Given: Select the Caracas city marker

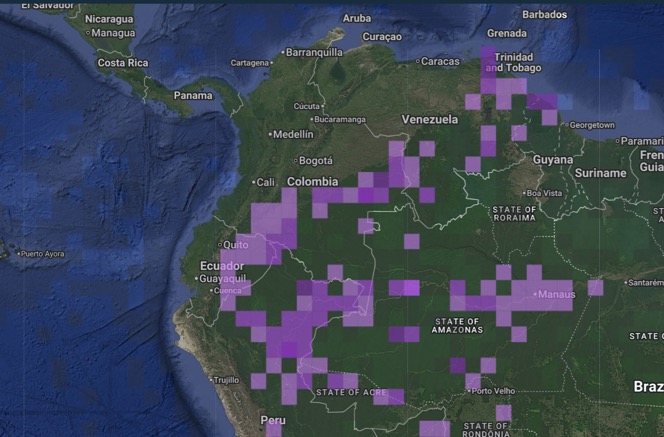Looking at the screenshot, I should 418,61.
